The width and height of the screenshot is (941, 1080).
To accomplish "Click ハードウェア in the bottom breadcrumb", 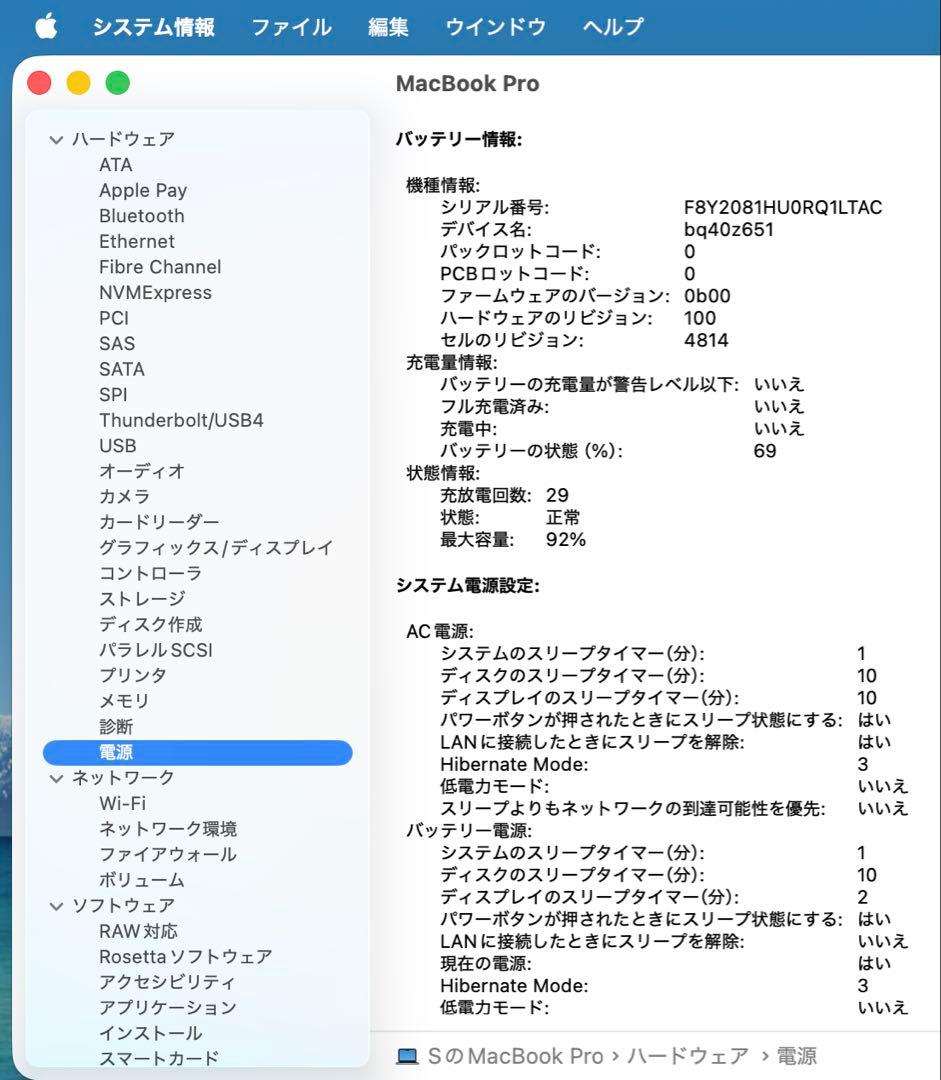I will (x=683, y=1055).
